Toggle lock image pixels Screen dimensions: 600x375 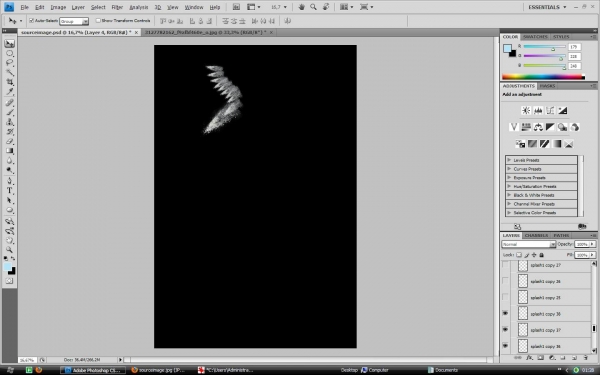pos(527,255)
